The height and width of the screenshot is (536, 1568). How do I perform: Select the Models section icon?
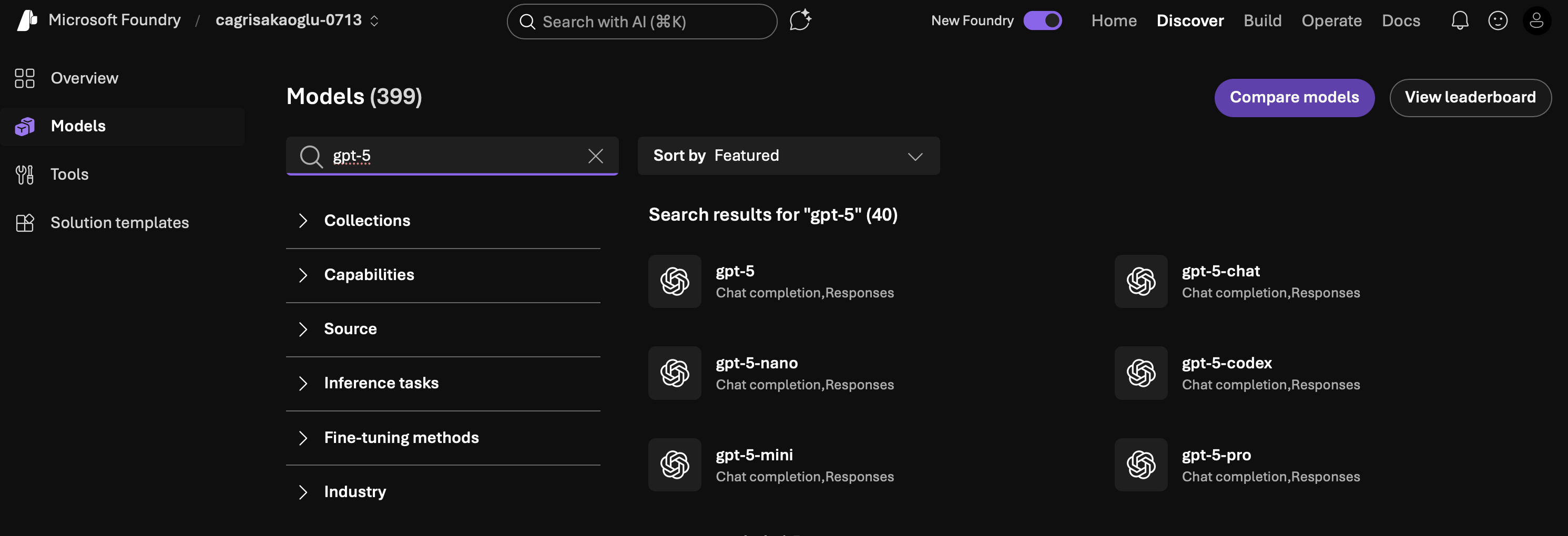tap(24, 126)
